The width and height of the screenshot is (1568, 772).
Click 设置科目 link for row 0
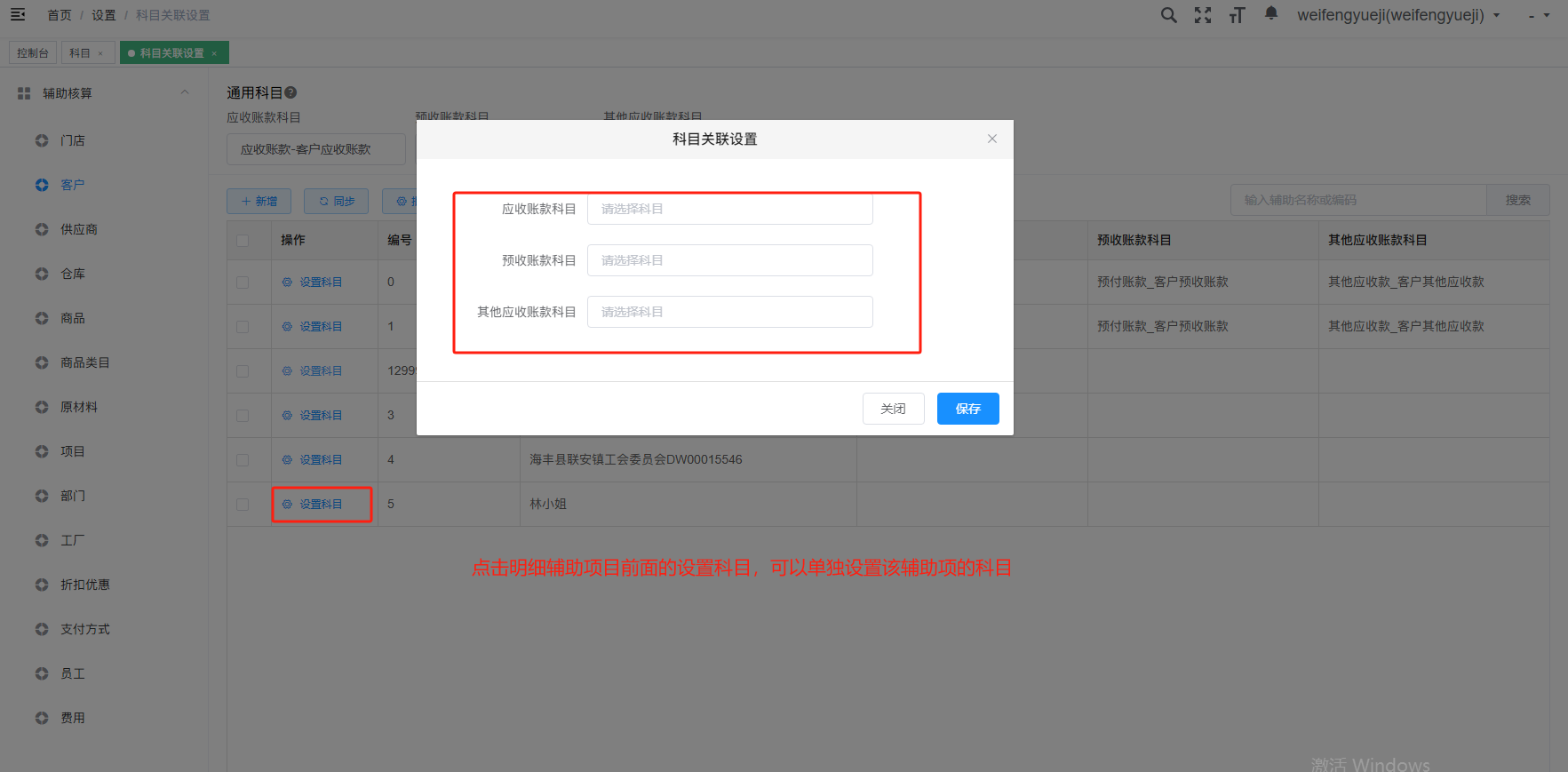coord(313,283)
